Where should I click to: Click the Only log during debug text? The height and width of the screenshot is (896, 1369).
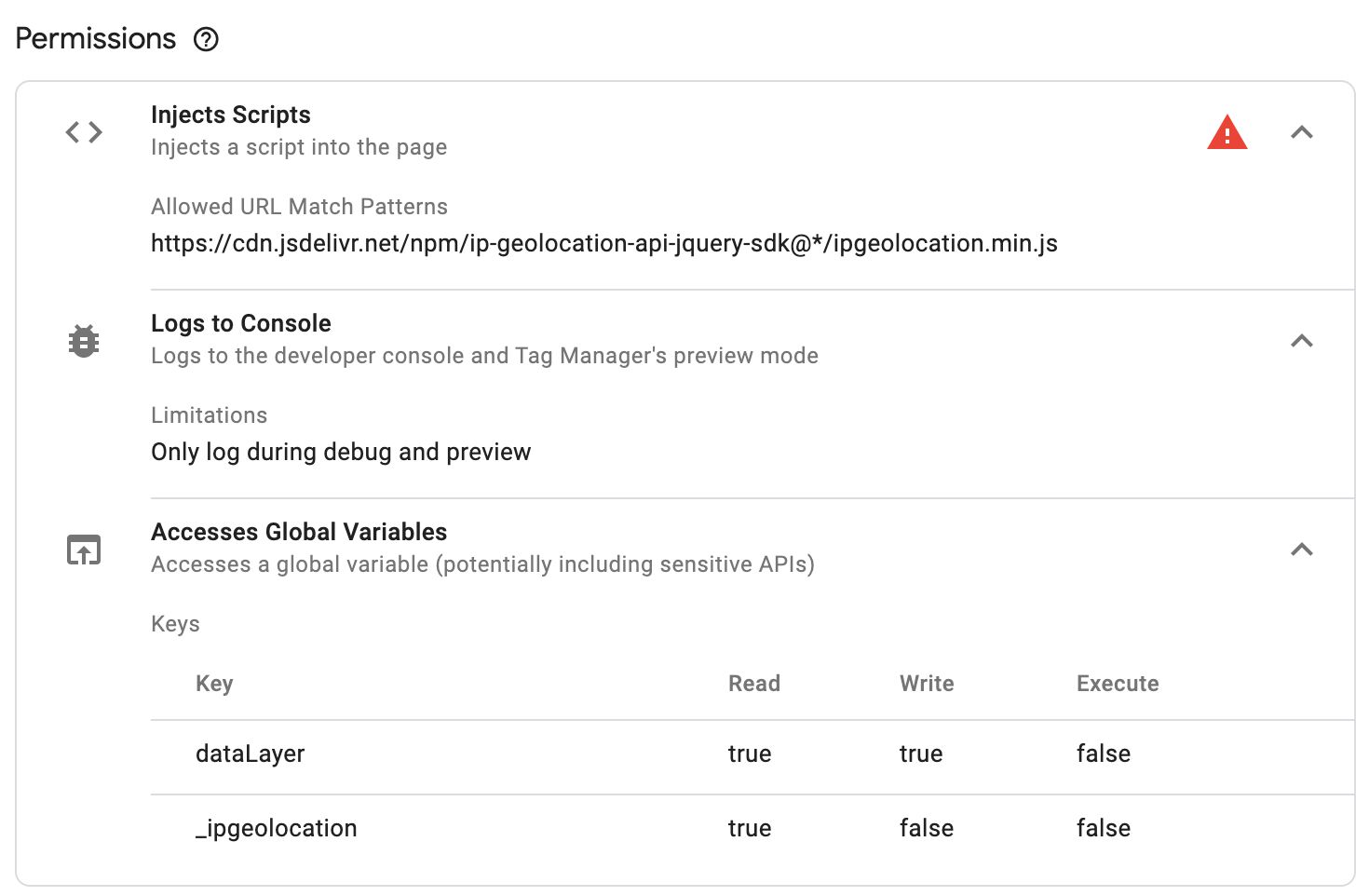tap(341, 452)
